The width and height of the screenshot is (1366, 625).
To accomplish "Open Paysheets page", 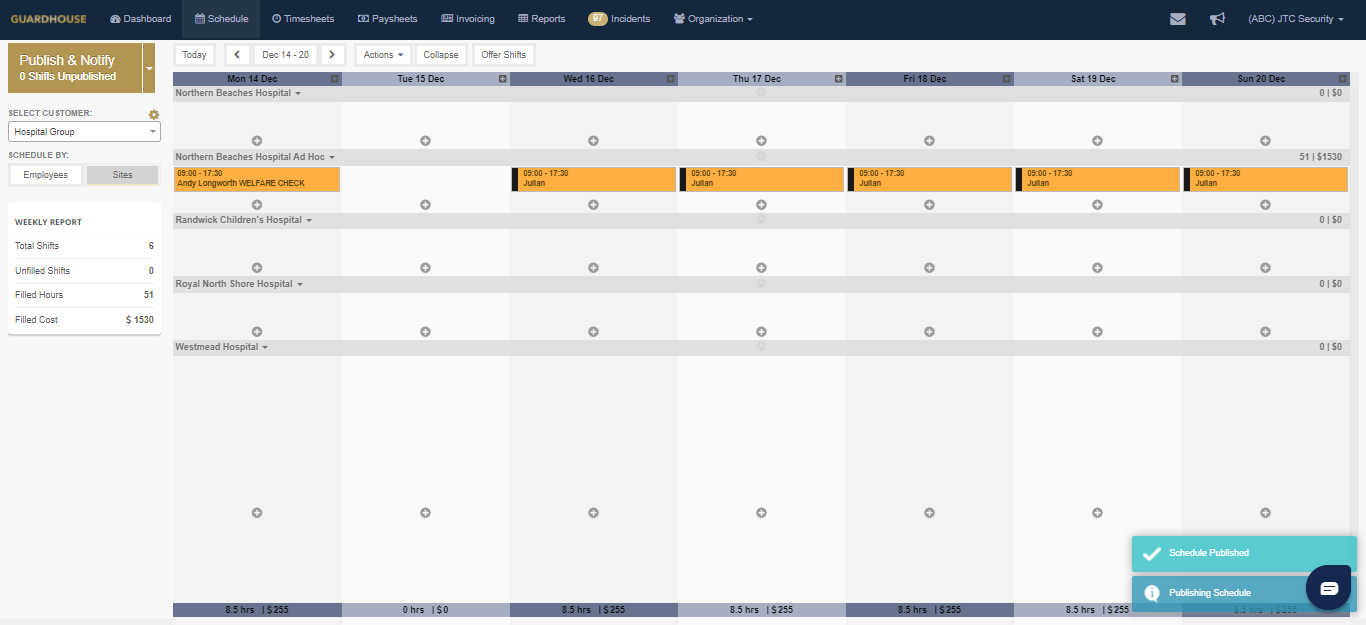I will [387, 19].
